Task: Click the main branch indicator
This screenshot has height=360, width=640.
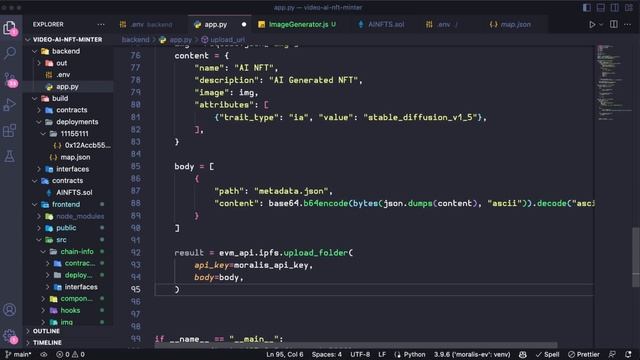Action: coord(18,354)
